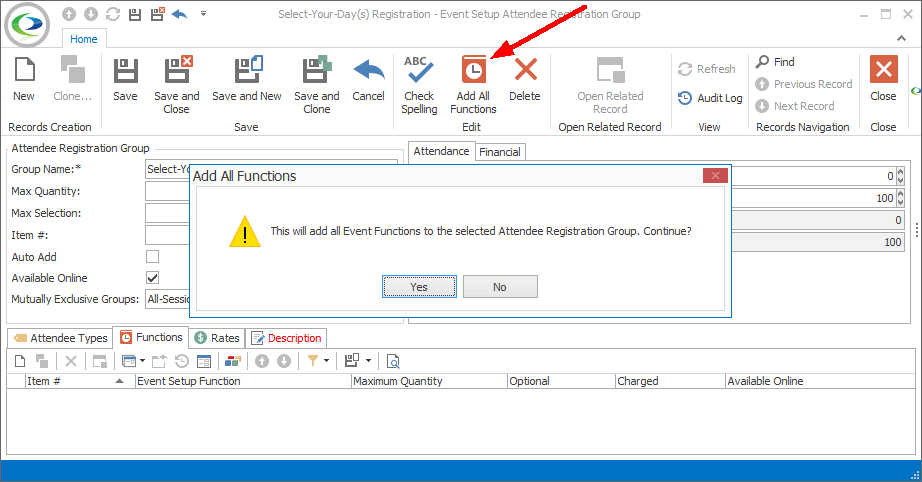Click move down arrow in grid toolbar
The image size is (922, 482).
[x=284, y=361]
